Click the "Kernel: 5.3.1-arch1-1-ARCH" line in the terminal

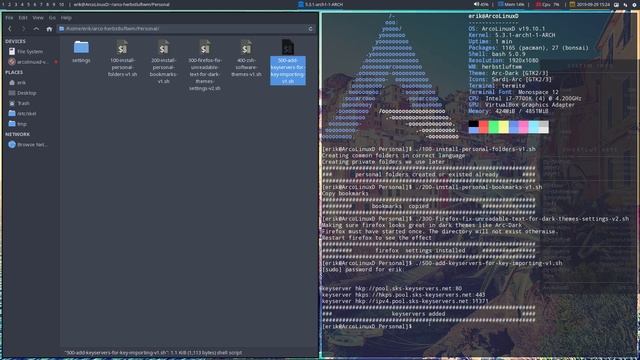pos(512,35)
